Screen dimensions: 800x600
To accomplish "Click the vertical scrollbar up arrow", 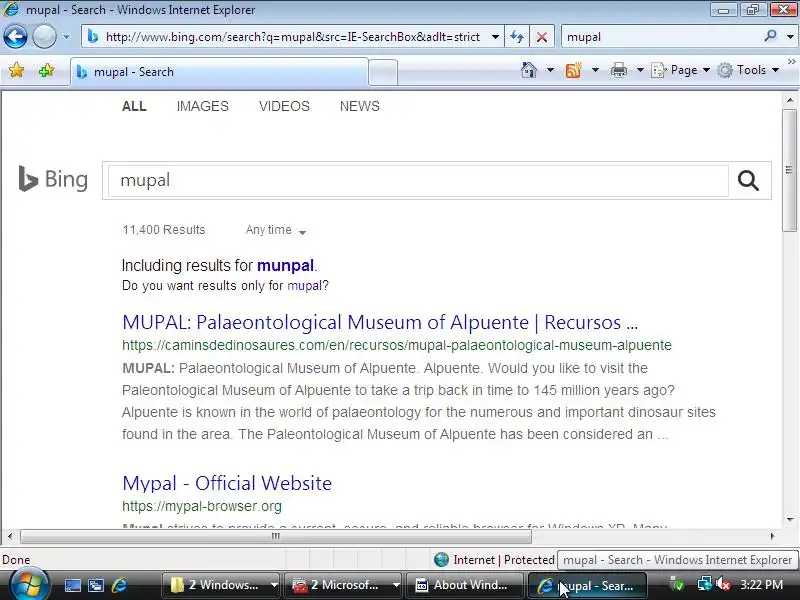I will [790, 101].
